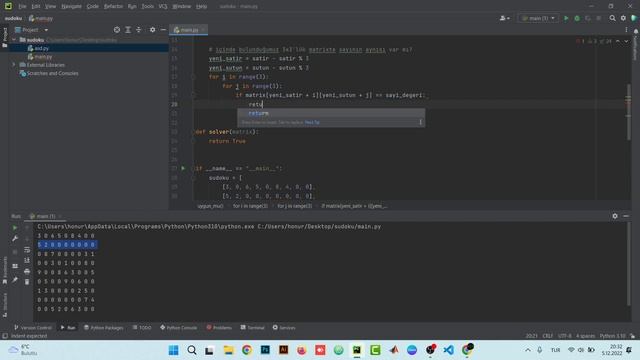Run main (1) with the green play button
The height and width of the screenshot is (360, 640).
click(566, 18)
